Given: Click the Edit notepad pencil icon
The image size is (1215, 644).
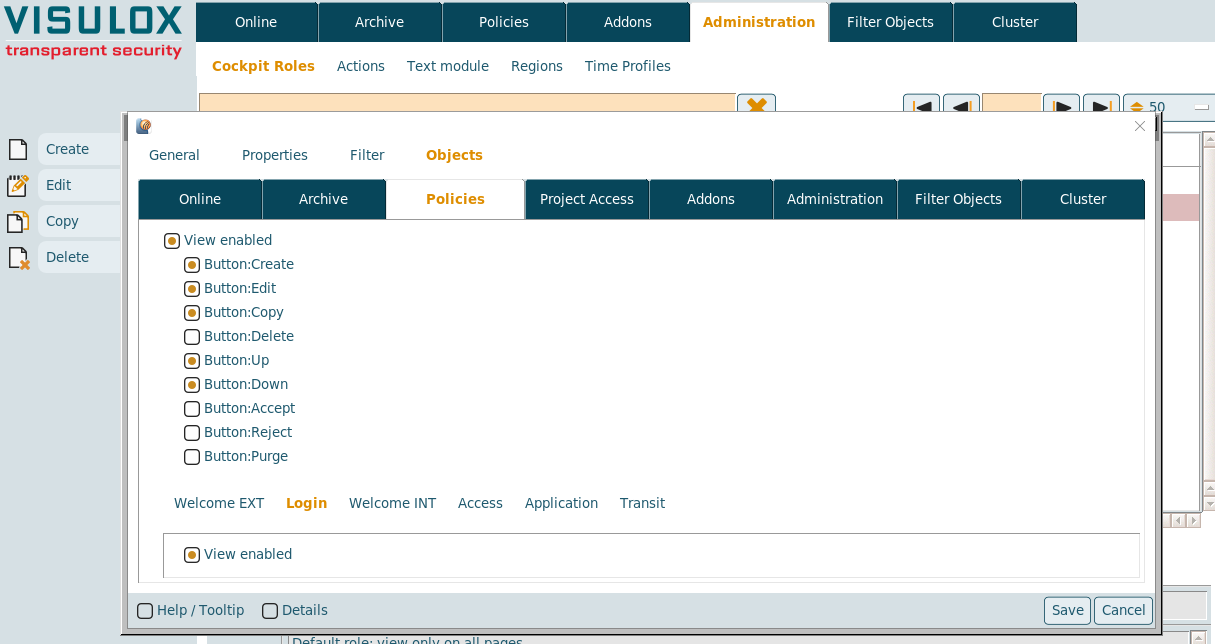Looking at the screenshot, I should (x=18, y=185).
